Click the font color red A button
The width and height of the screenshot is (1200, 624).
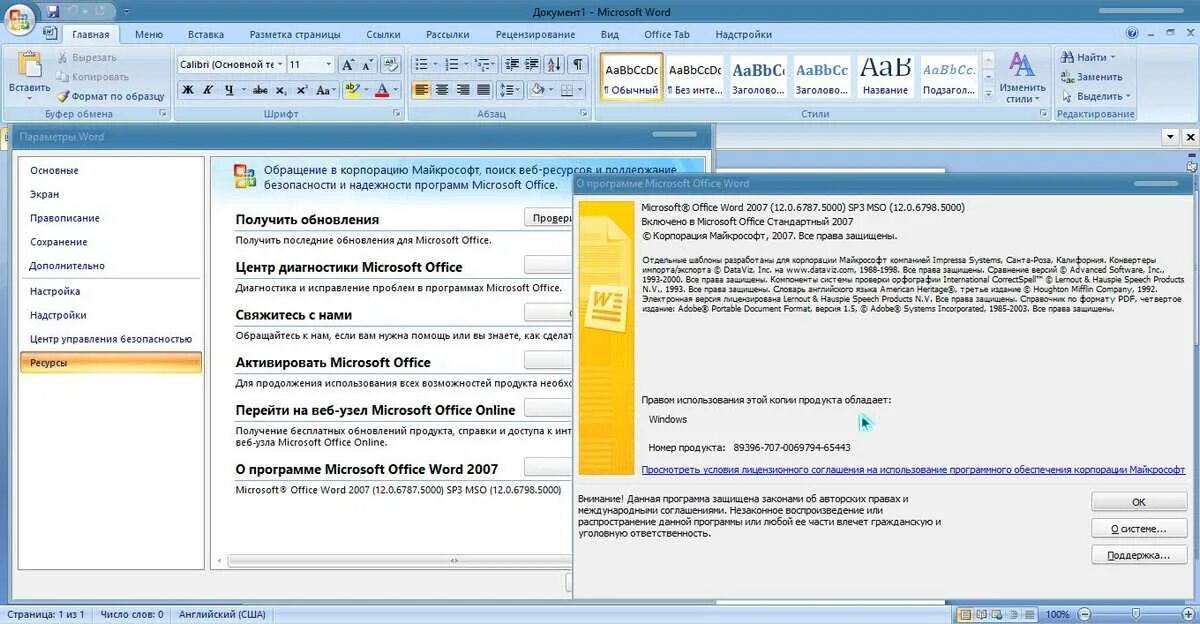click(x=381, y=90)
